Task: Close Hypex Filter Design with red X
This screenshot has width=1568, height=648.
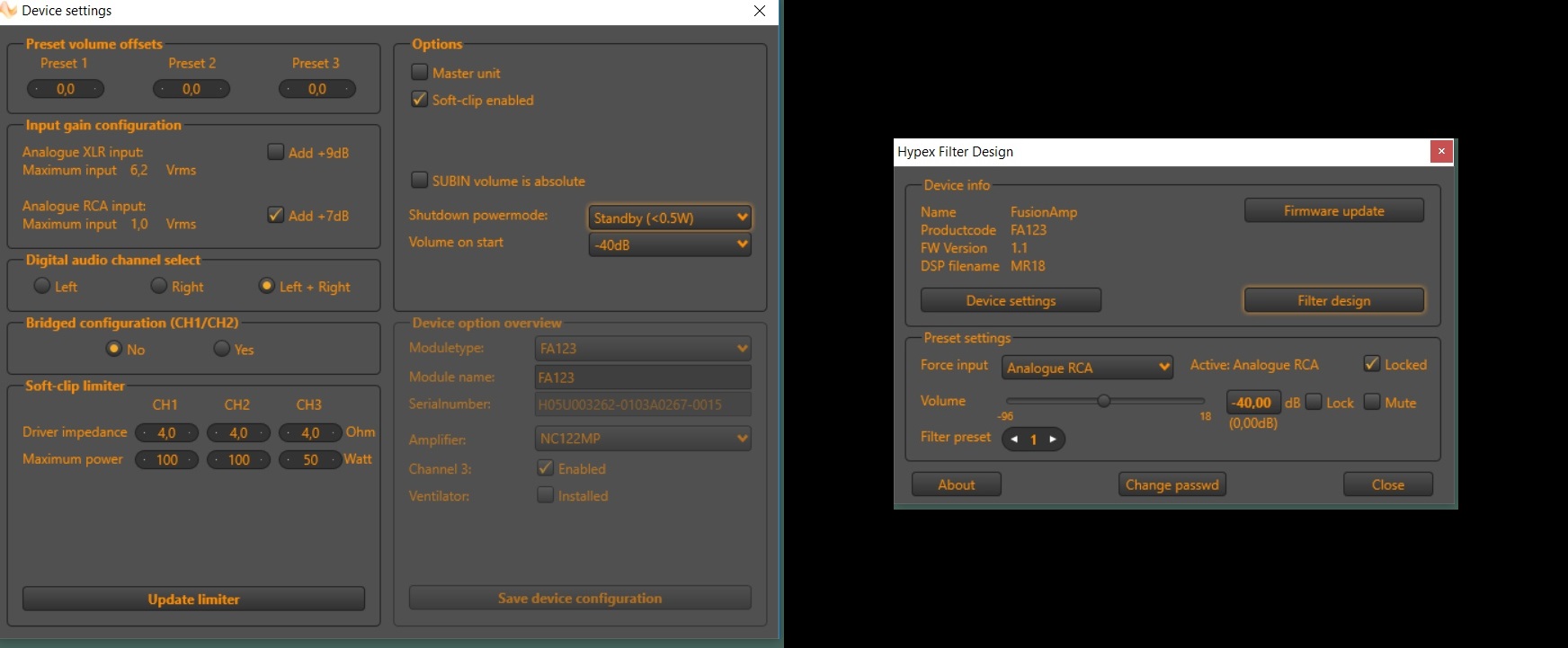Action: point(1441,151)
